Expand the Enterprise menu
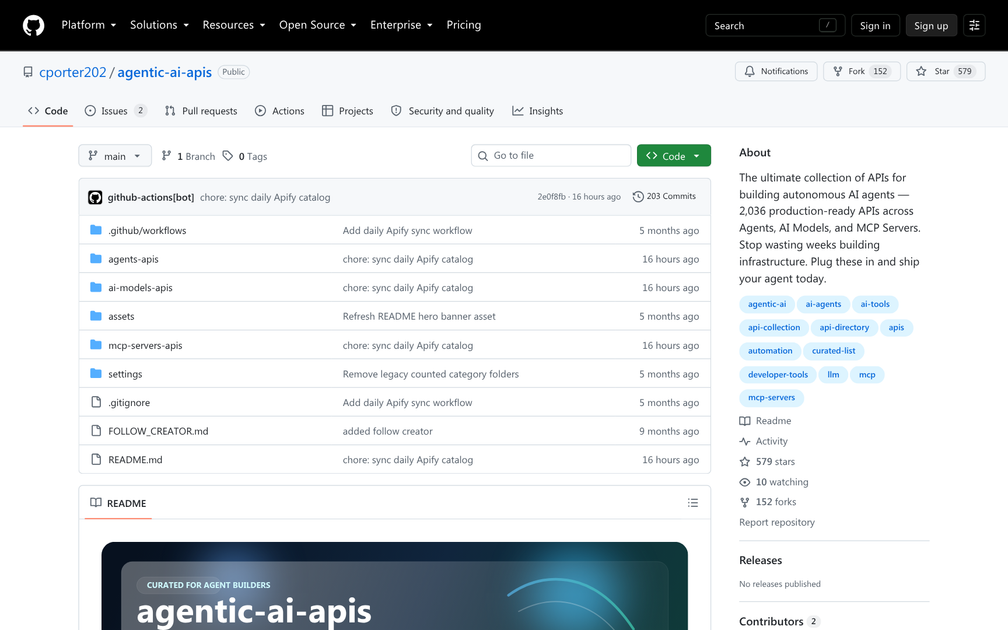The width and height of the screenshot is (1008, 630). [x=401, y=25]
